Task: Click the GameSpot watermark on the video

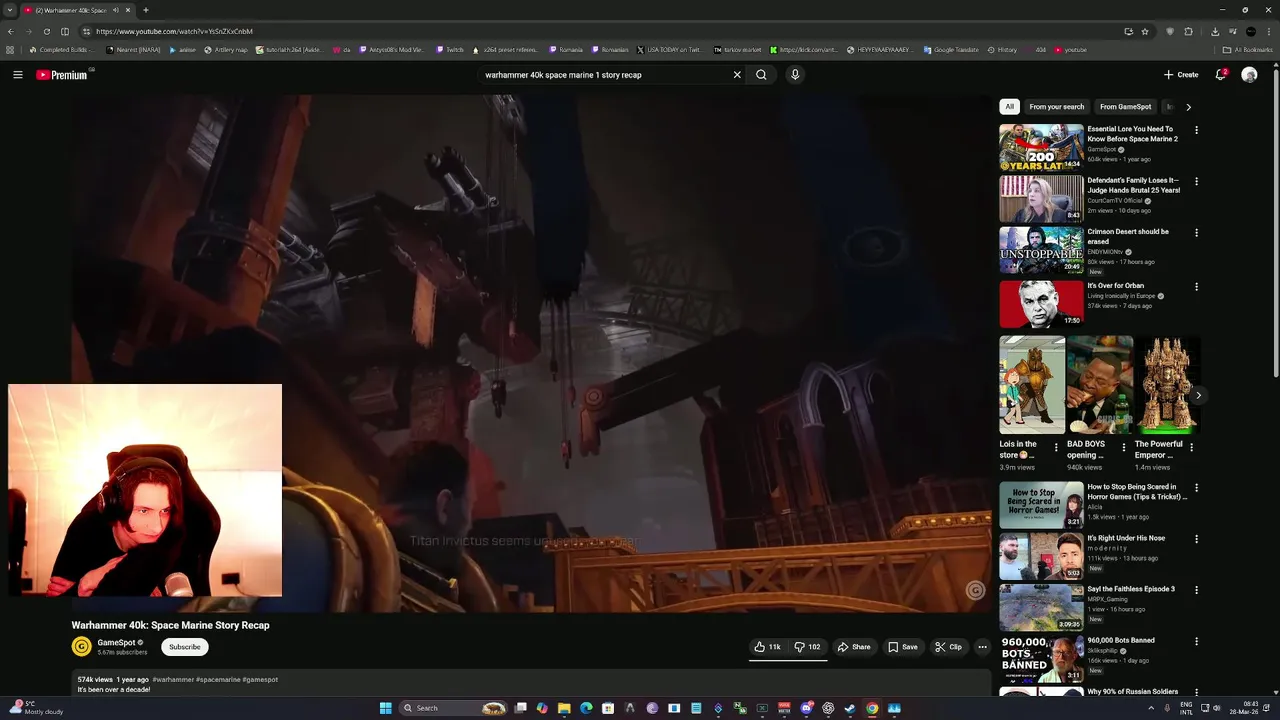Action: (975, 590)
